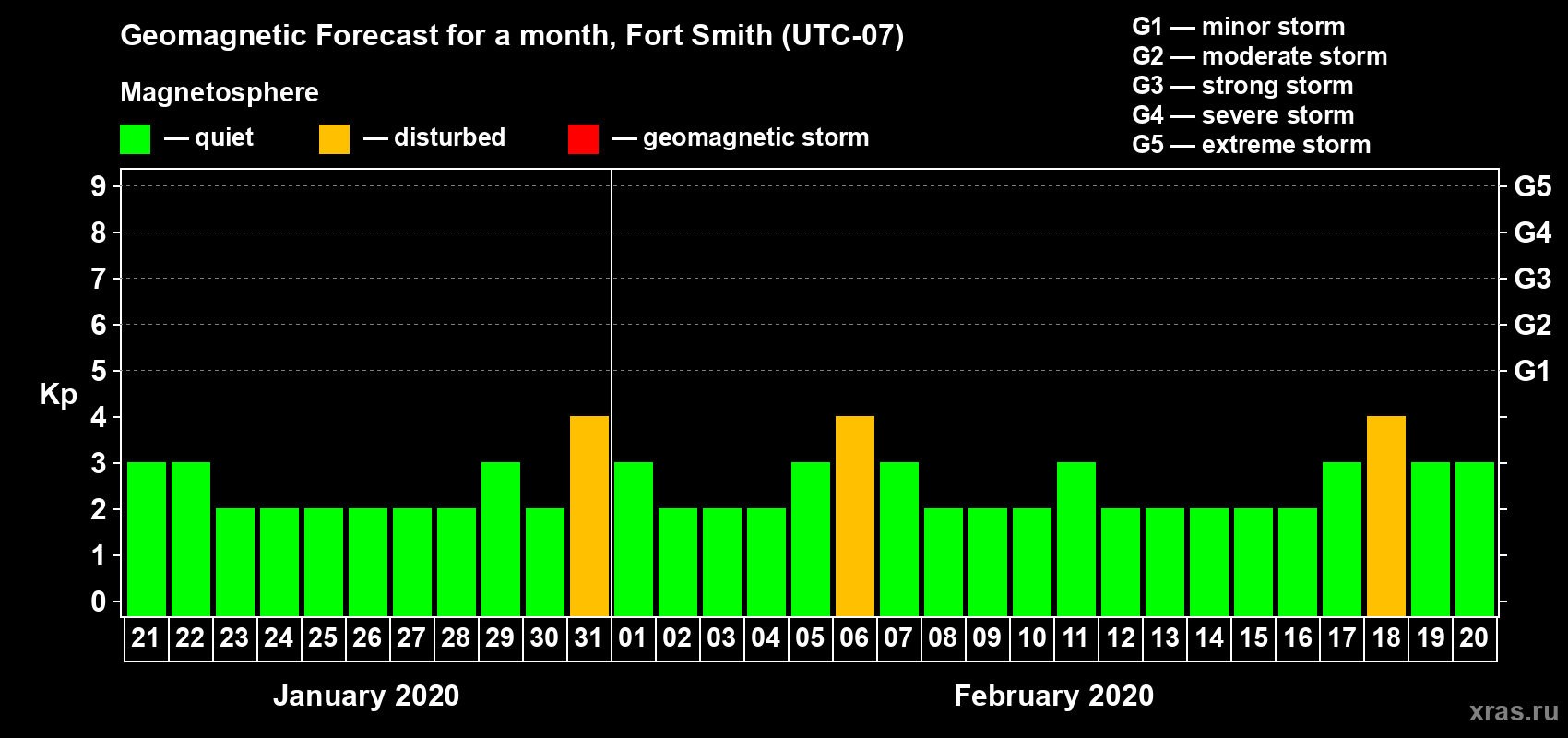Click the G3 label on right axis
1568x738 pixels.
pos(1533,279)
